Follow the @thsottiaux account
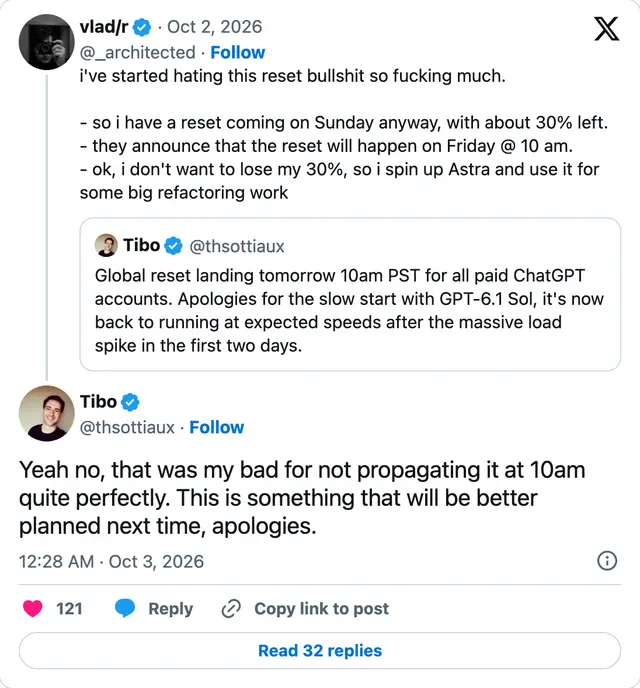This screenshot has width=640, height=688. coord(217,427)
